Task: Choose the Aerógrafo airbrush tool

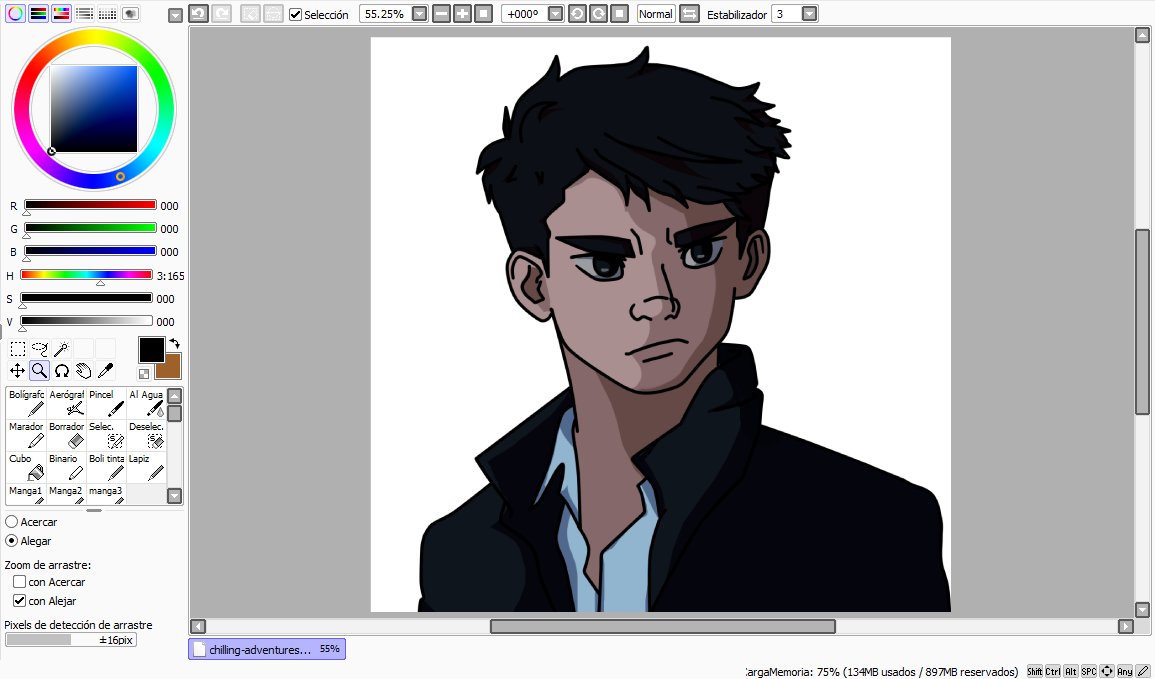Action: tap(66, 404)
